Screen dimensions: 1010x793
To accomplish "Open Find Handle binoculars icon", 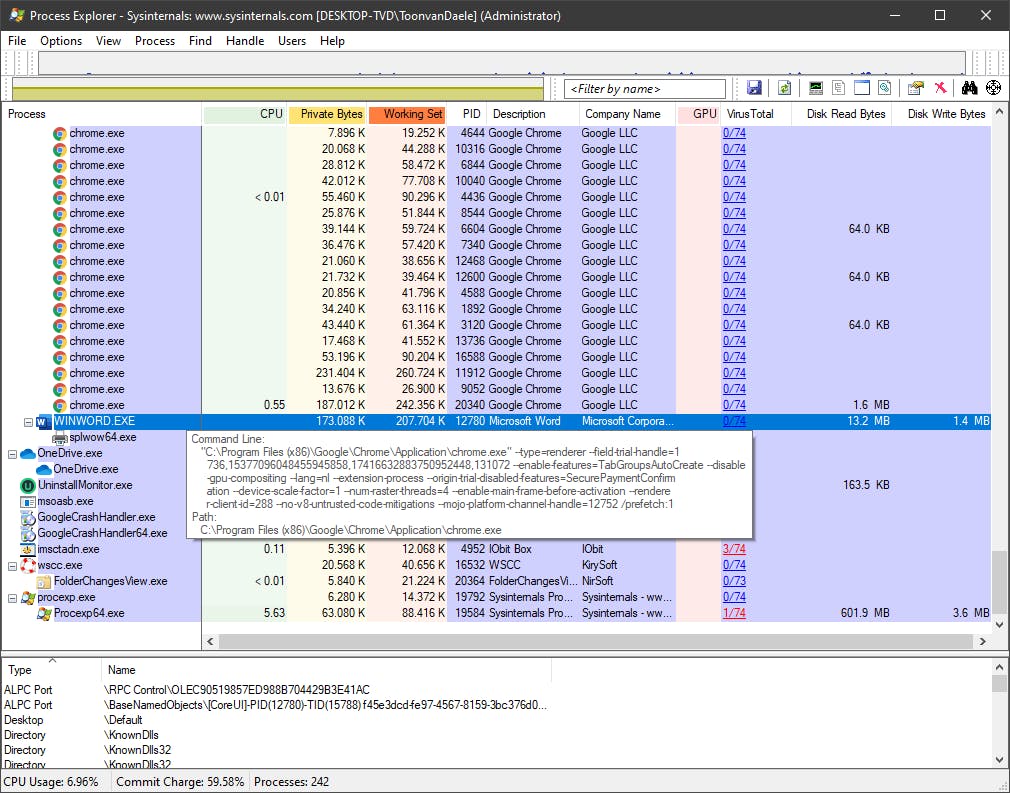I will tap(969, 89).
